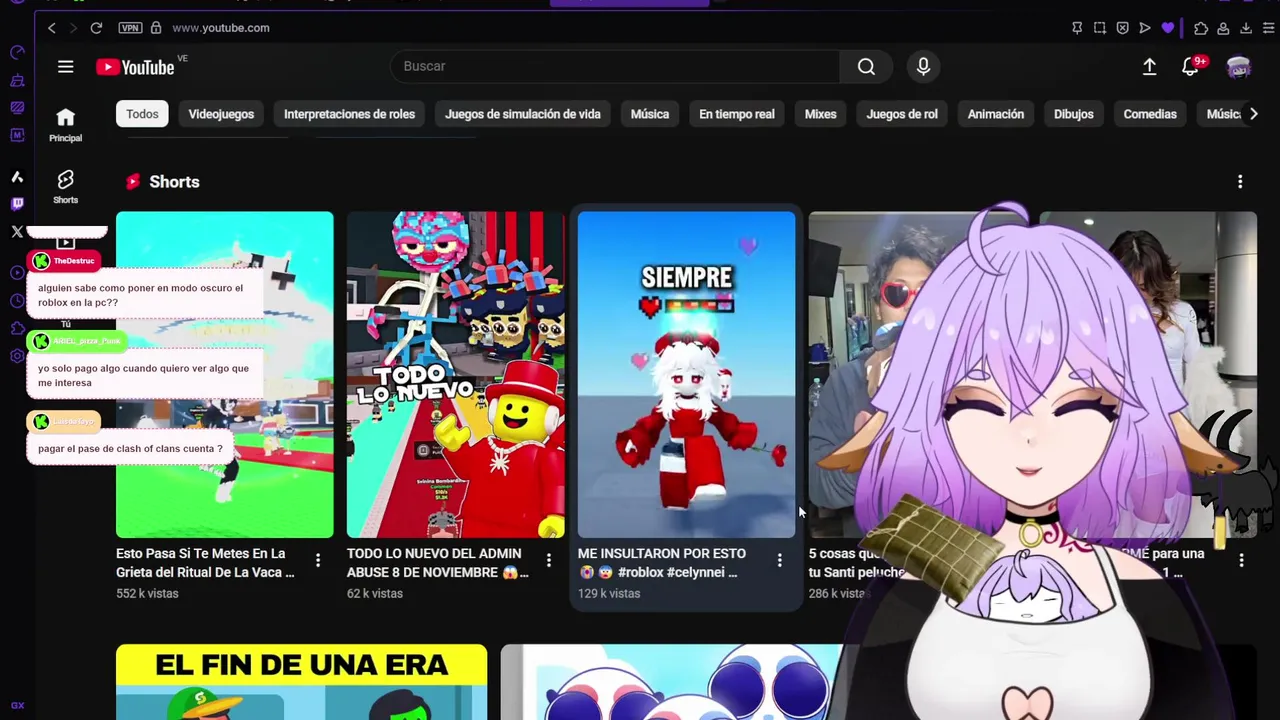Open the YouTube upload arrow icon
Viewport: 1280px width, 720px height.
coord(1149,67)
